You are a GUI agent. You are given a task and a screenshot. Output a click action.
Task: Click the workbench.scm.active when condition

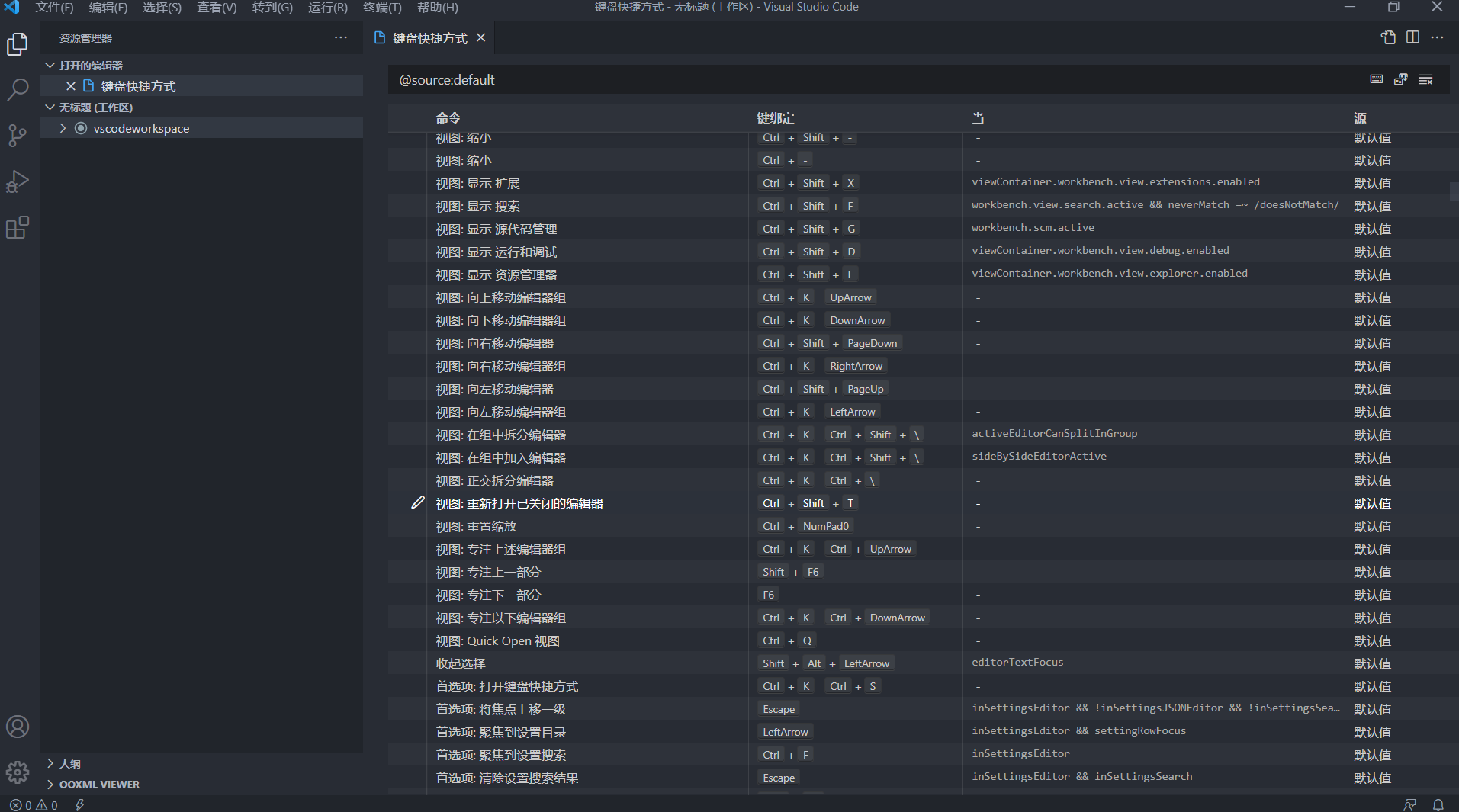click(1033, 227)
